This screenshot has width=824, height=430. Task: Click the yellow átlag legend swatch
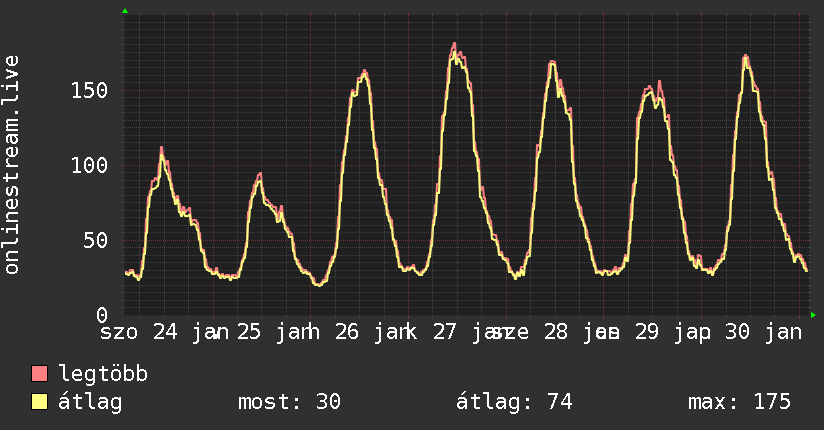tap(39, 402)
